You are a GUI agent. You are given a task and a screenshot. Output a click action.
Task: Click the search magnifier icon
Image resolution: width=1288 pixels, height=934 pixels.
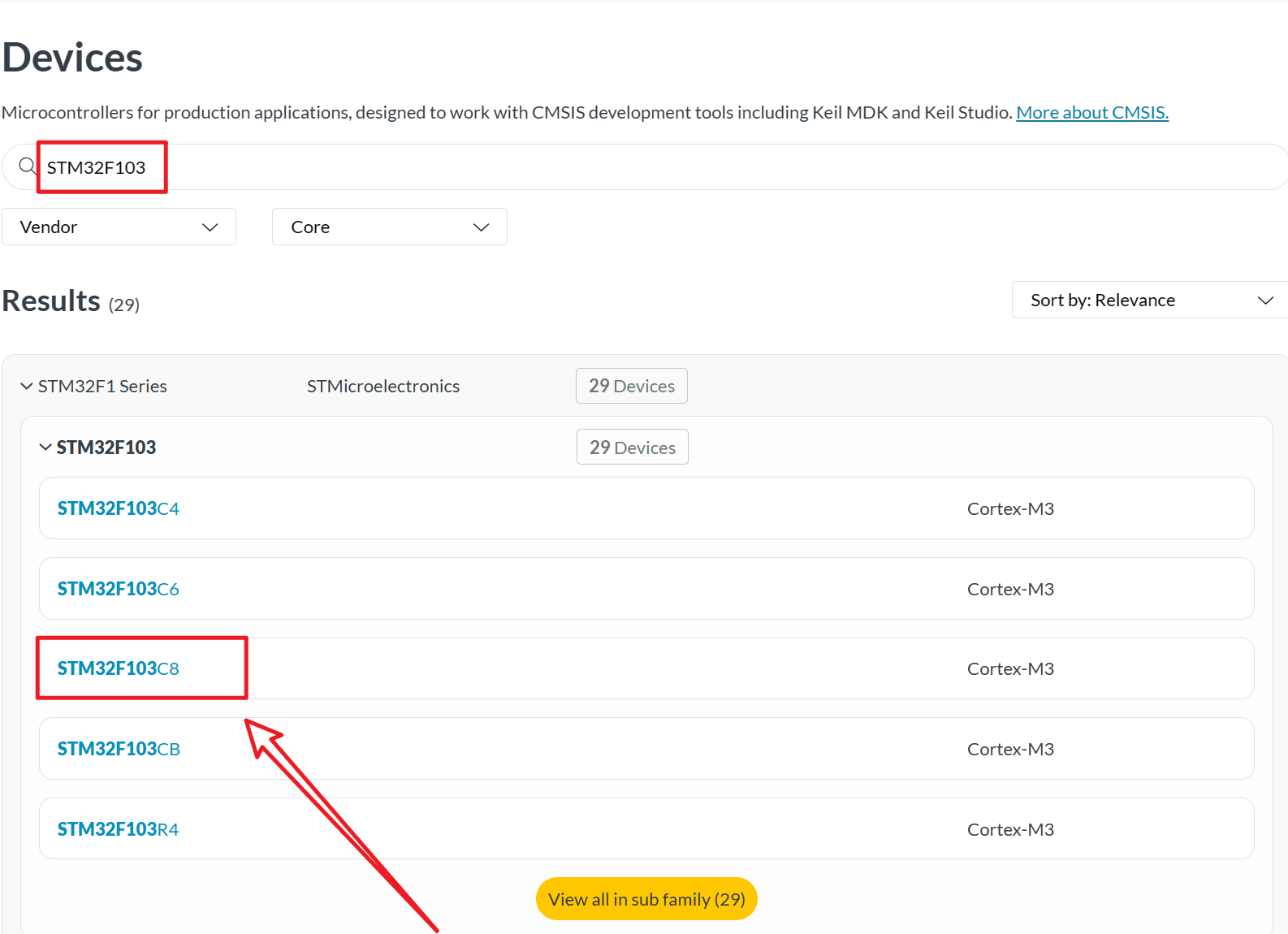28,166
